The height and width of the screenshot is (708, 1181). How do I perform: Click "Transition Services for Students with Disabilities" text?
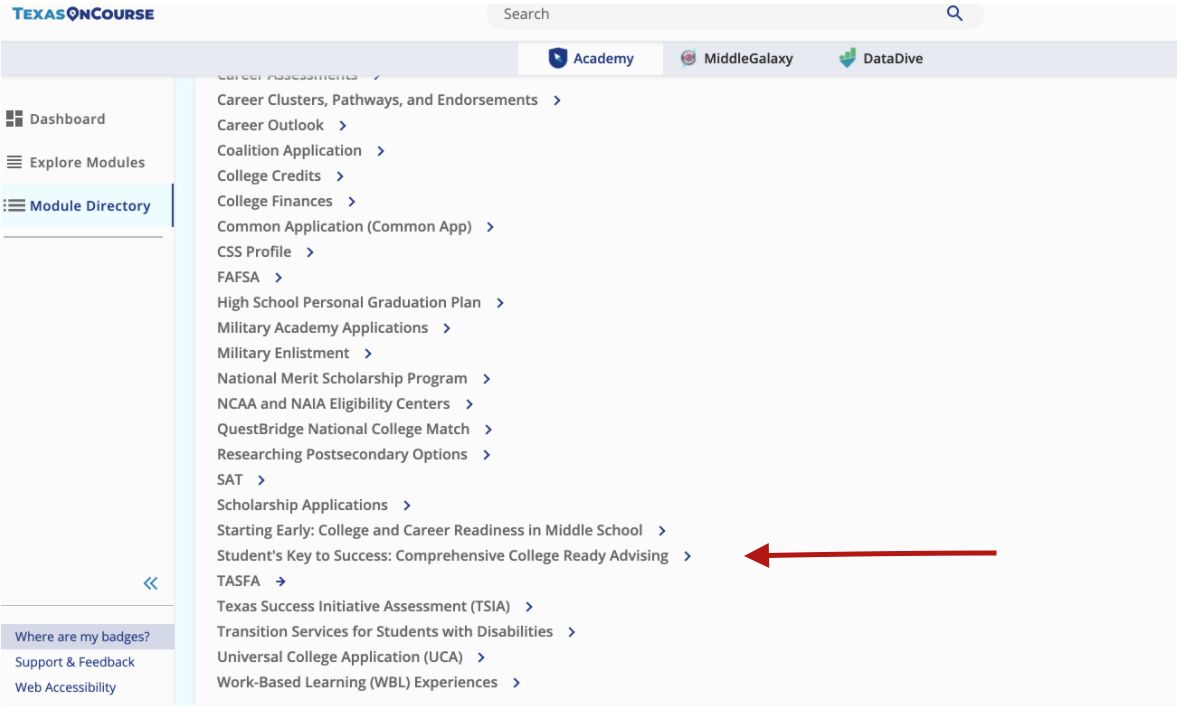pos(385,631)
